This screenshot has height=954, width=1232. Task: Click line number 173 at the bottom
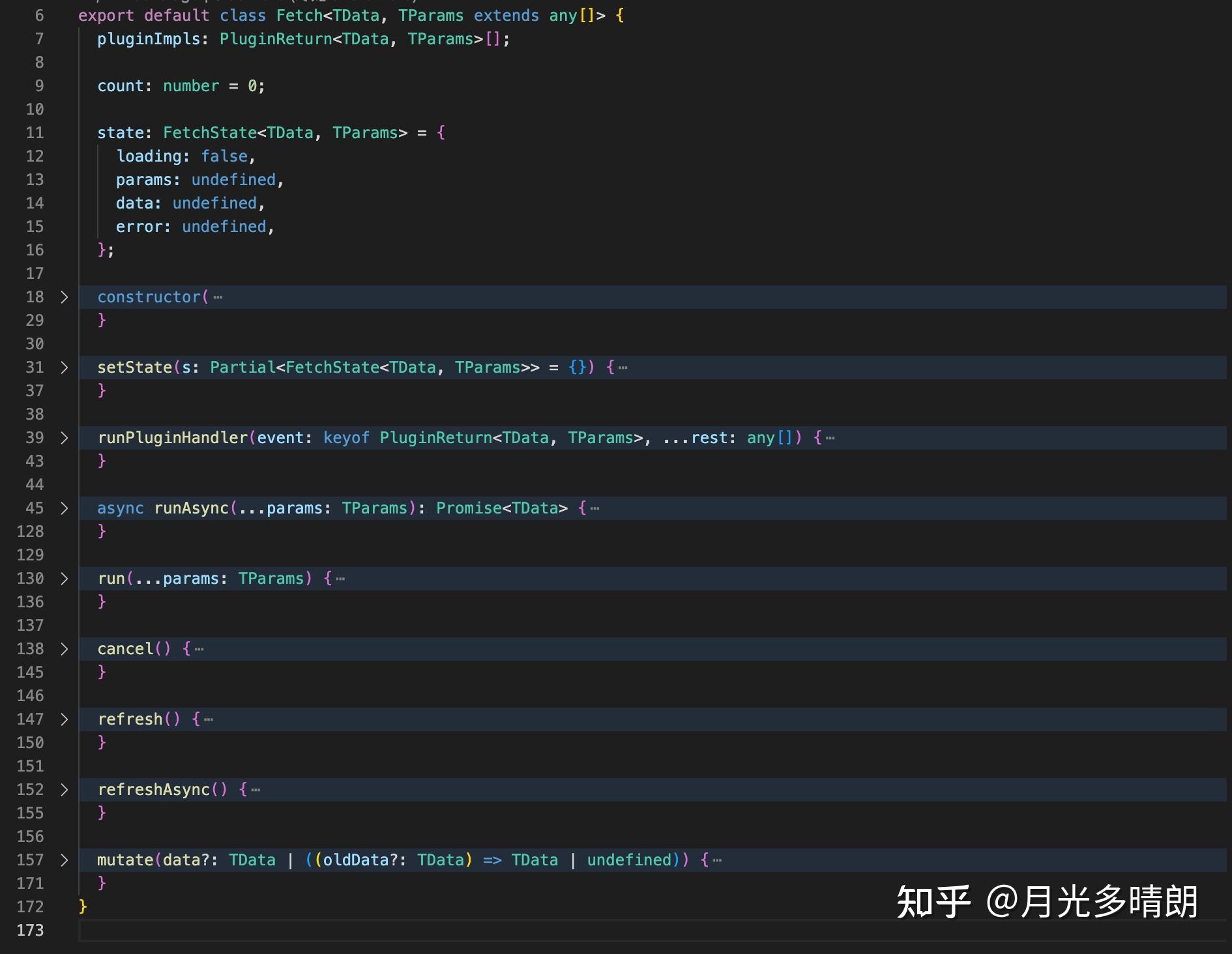[30, 931]
